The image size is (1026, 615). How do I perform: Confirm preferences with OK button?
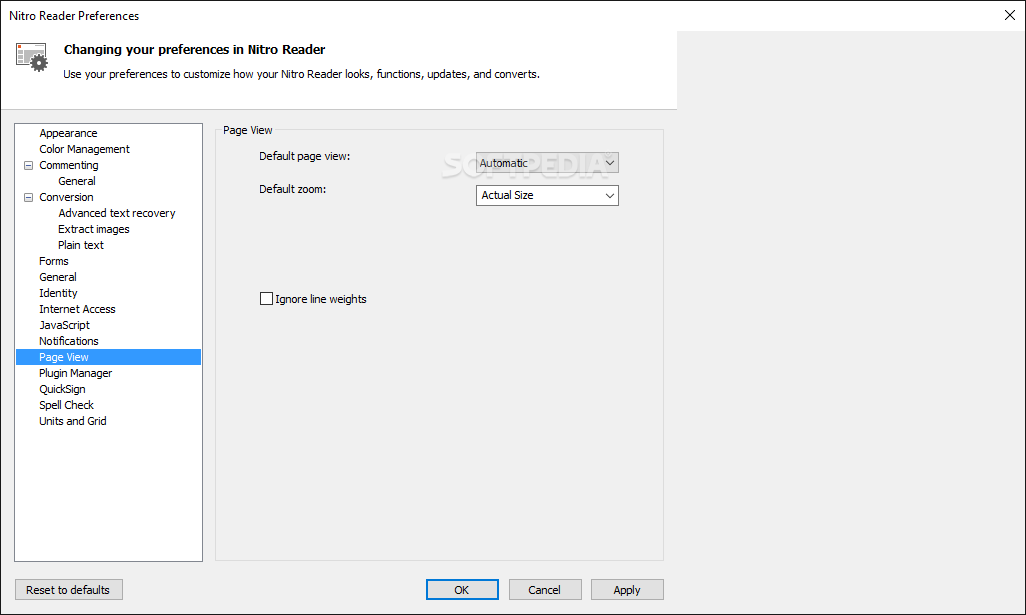[462, 589]
